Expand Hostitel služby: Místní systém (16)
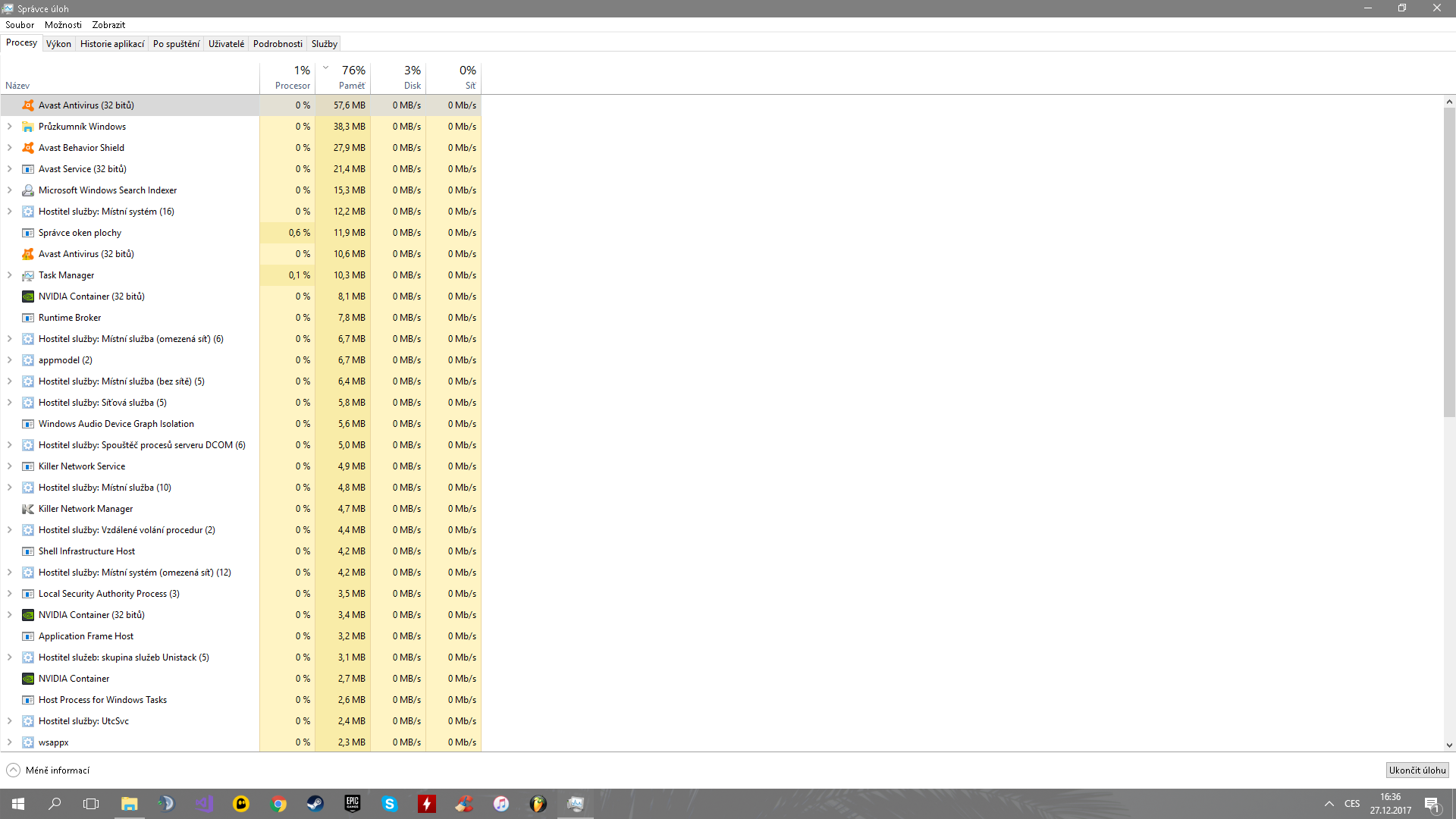Viewport: 1456px width, 819px height. coord(10,212)
